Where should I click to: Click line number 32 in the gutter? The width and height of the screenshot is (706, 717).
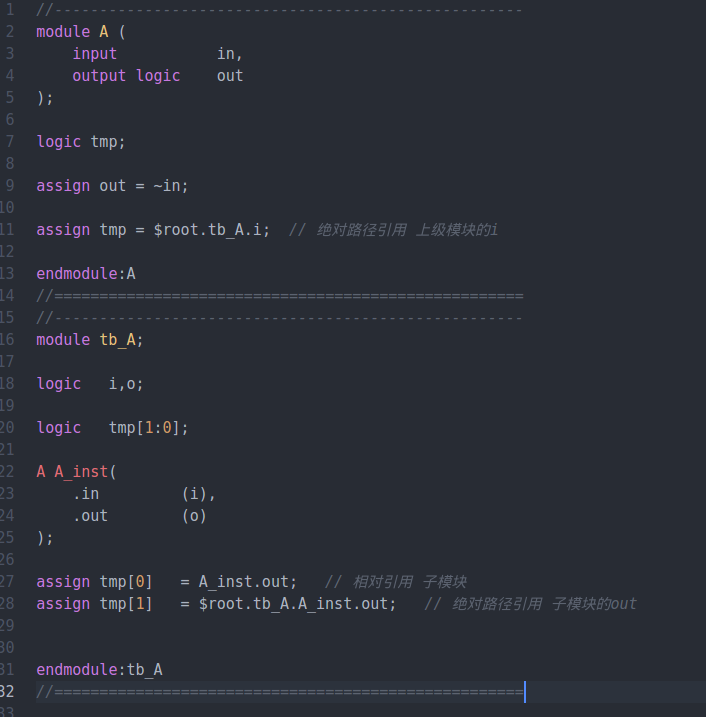pos(9,691)
